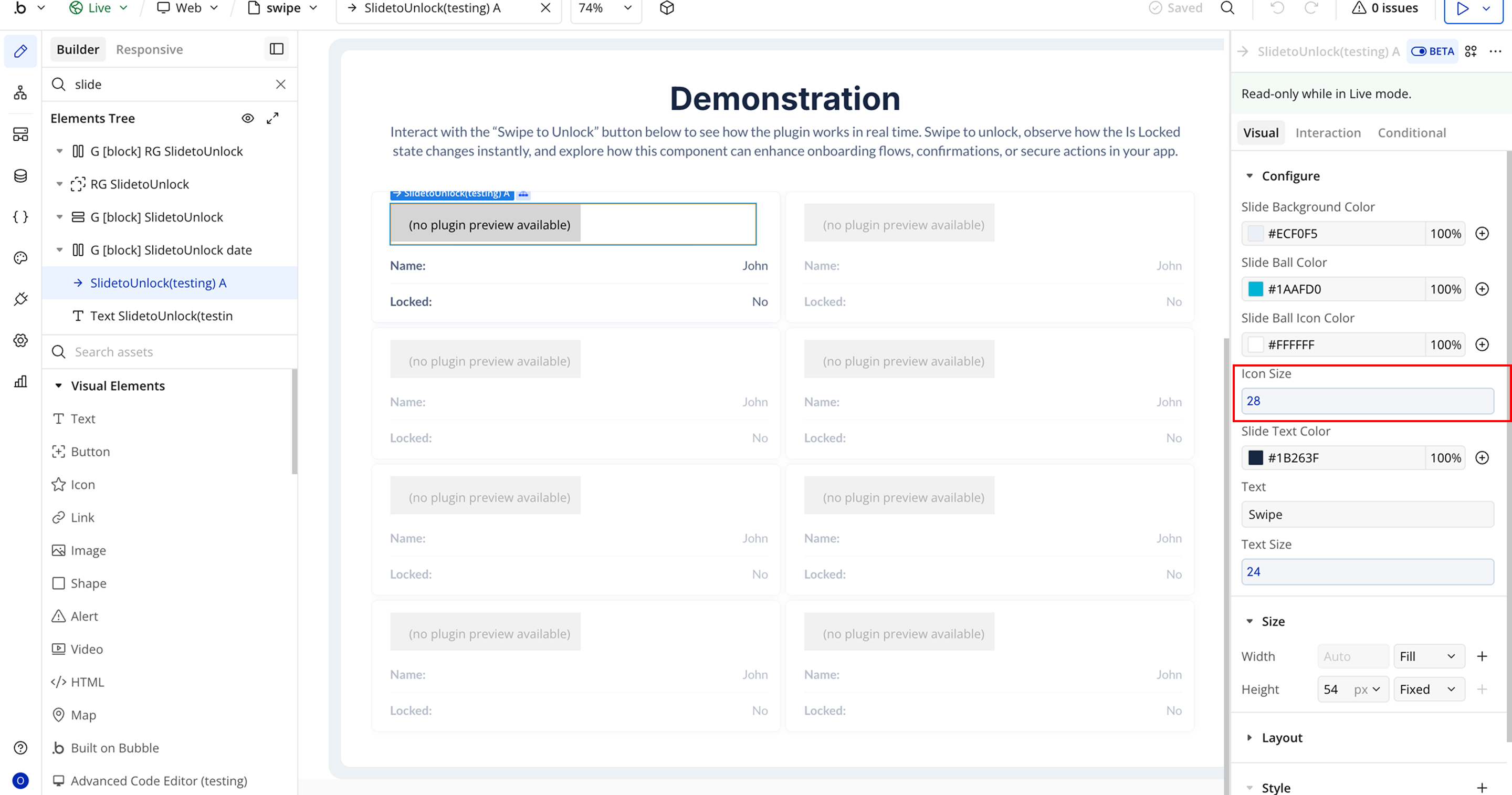Screen dimensions: 1512x795
Task: Select Text SlidetoUnlock element in tree
Action: pyautogui.click(x=161, y=316)
